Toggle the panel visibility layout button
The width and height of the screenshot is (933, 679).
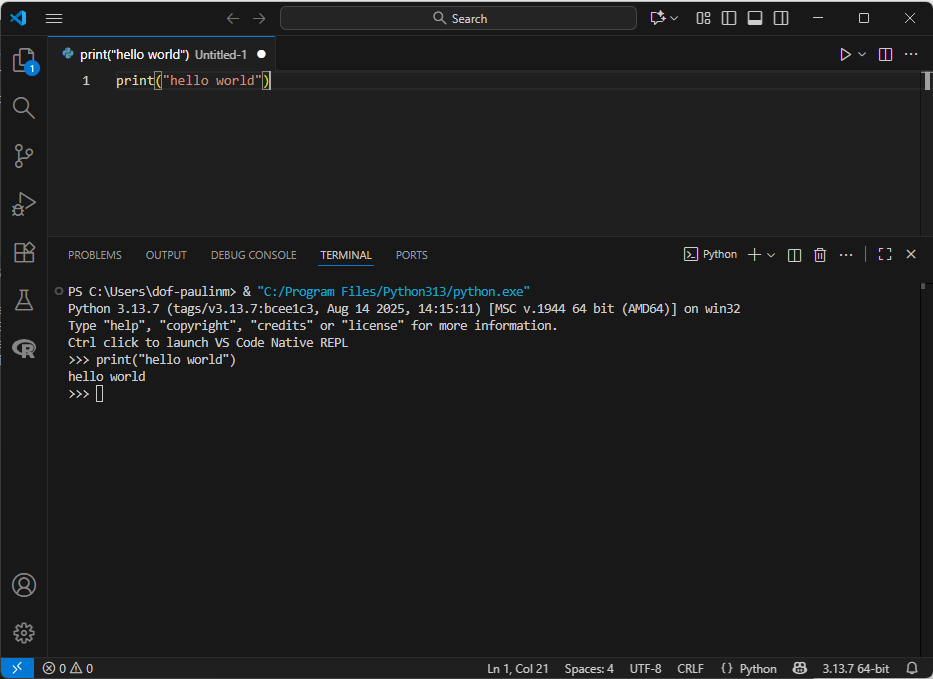pyautogui.click(x=755, y=18)
